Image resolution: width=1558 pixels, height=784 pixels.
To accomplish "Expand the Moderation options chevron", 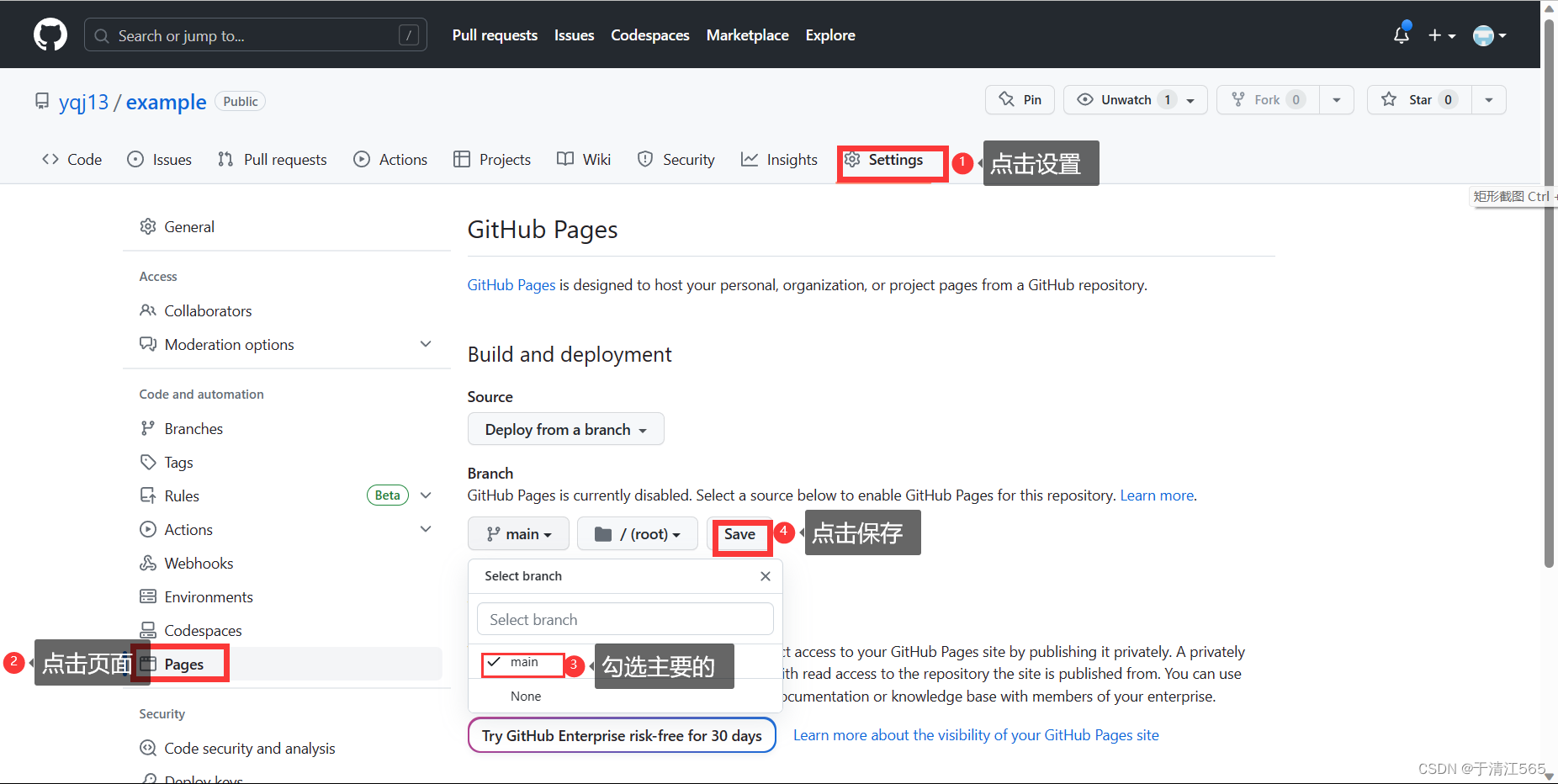I will pos(426,344).
